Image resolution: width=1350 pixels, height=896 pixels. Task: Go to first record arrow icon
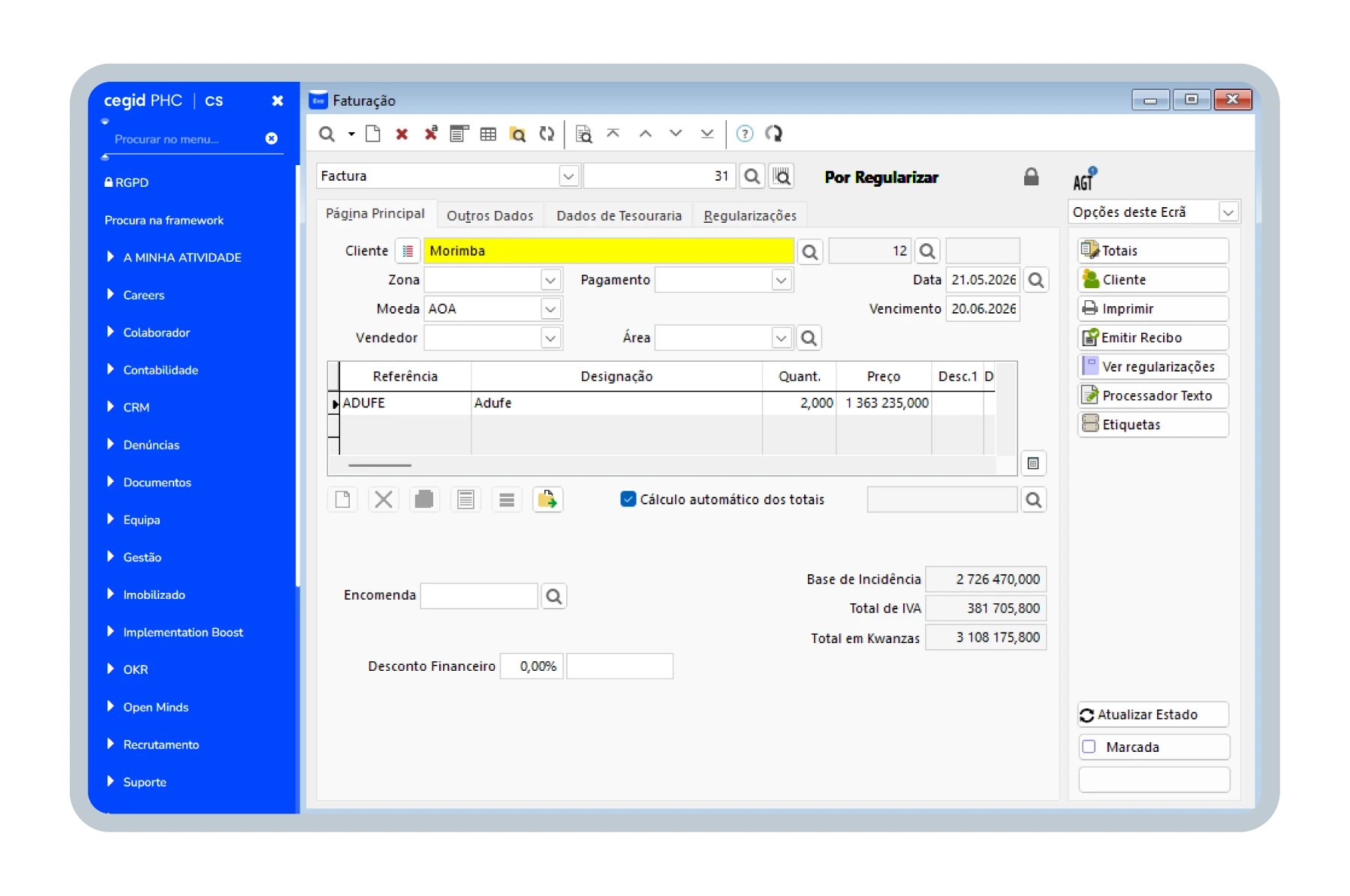click(x=613, y=134)
